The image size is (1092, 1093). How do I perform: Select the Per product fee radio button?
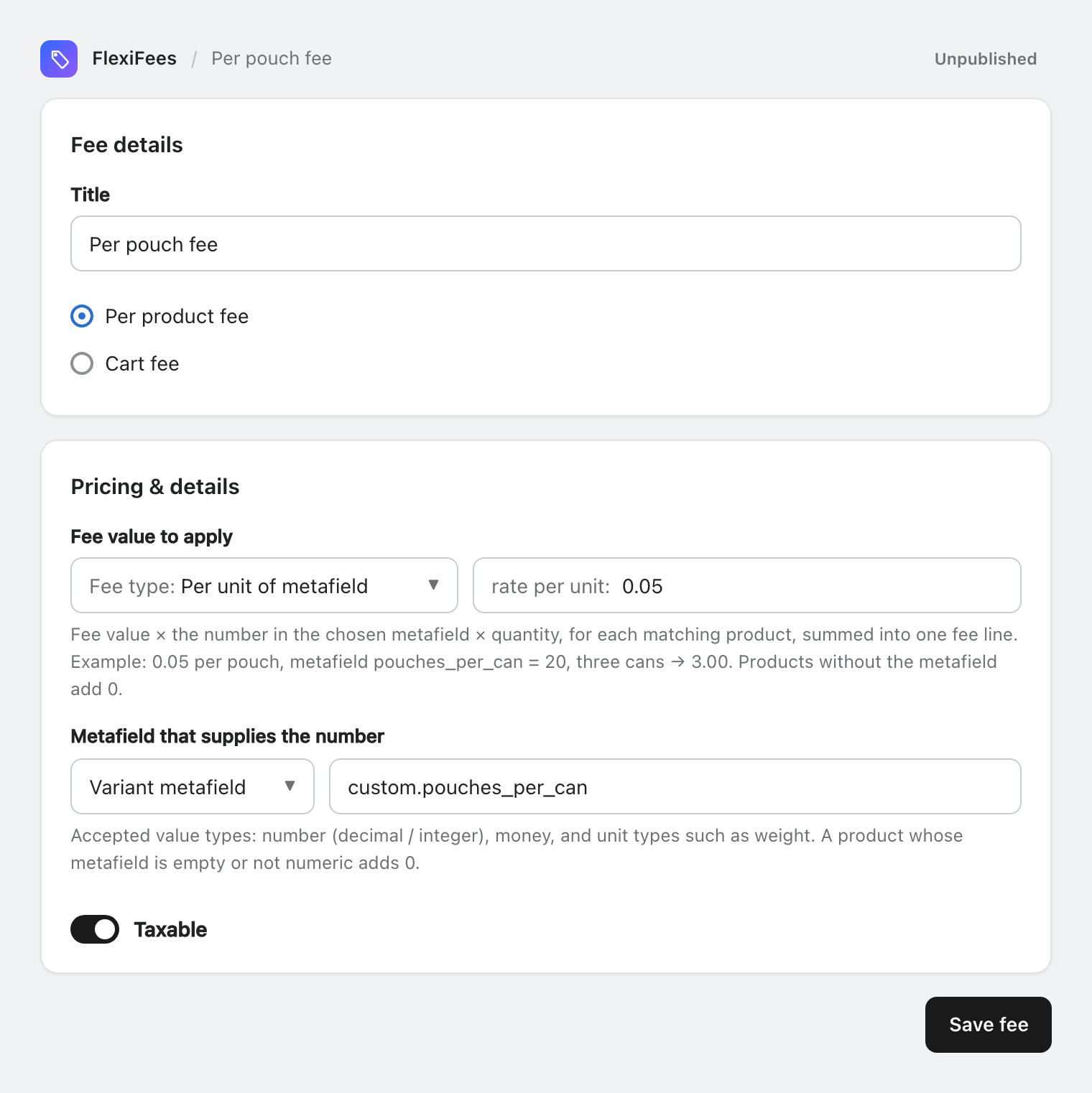coord(82,316)
